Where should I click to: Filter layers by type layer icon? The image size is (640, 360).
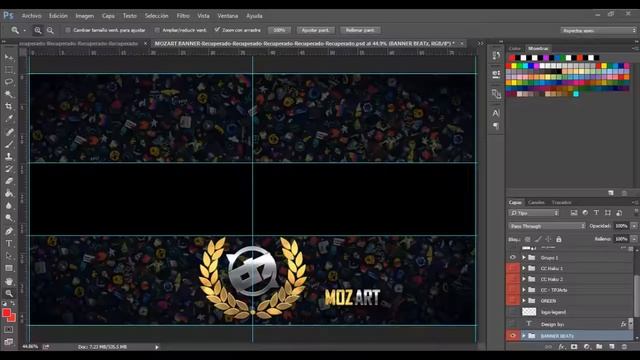[x=596, y=213]
